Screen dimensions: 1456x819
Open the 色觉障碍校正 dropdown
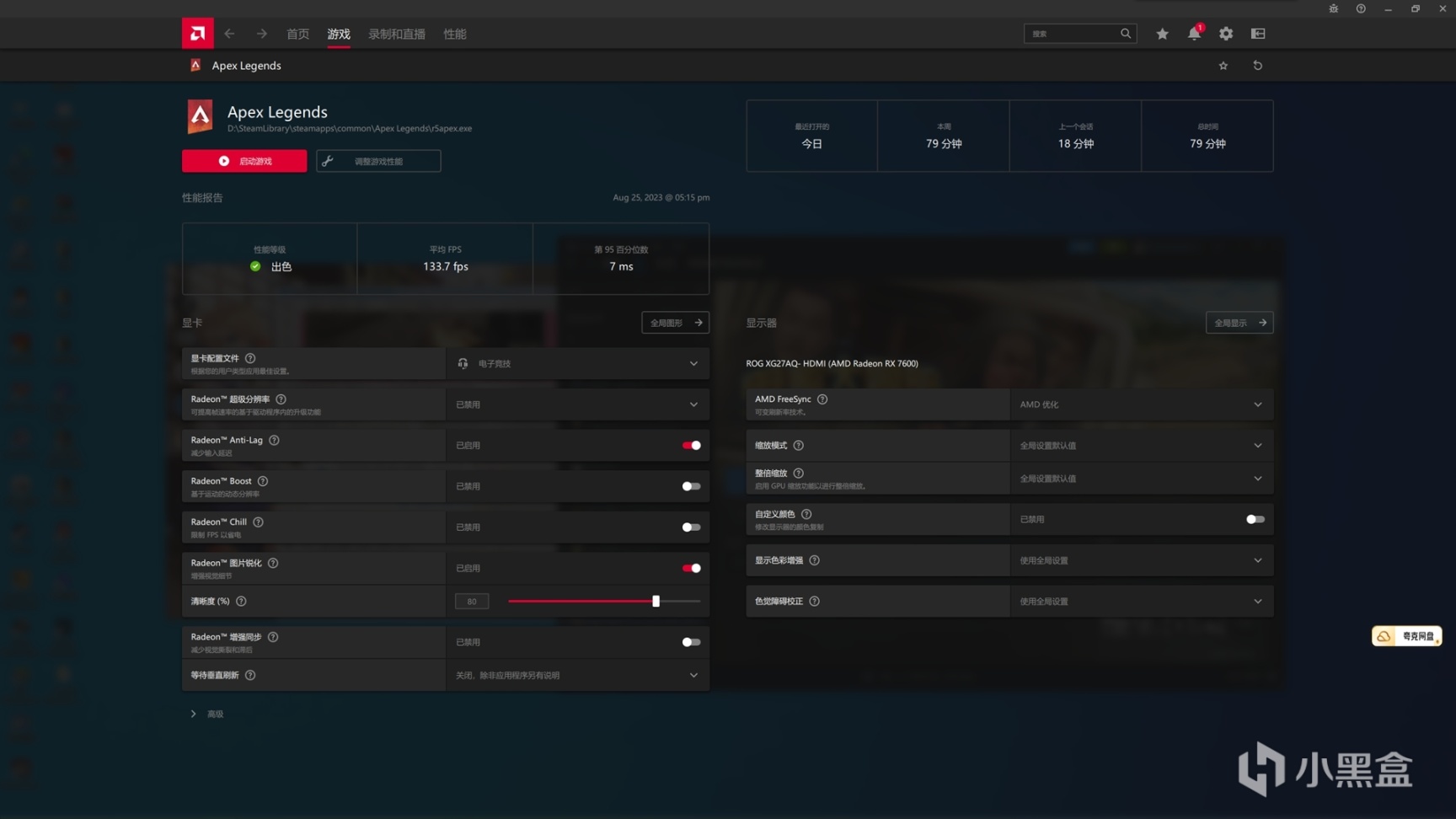(1142, 602)
